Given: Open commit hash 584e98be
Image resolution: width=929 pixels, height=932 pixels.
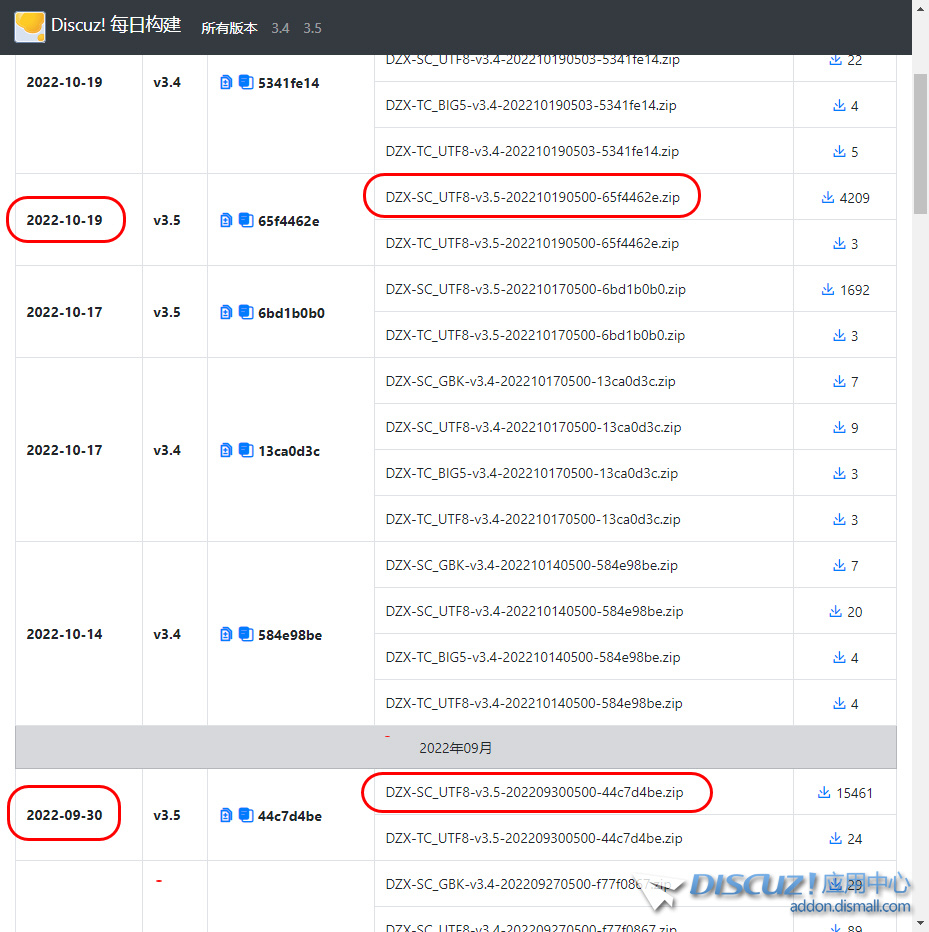Looking at the screenshot, I should [290, 635].
